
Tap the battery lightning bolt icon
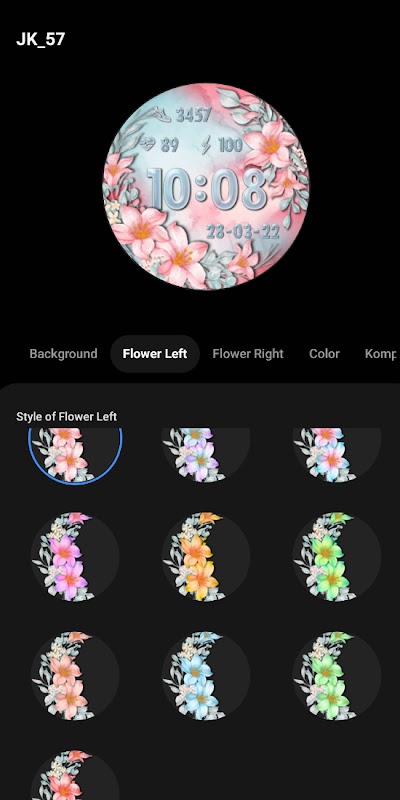(206, 145)
